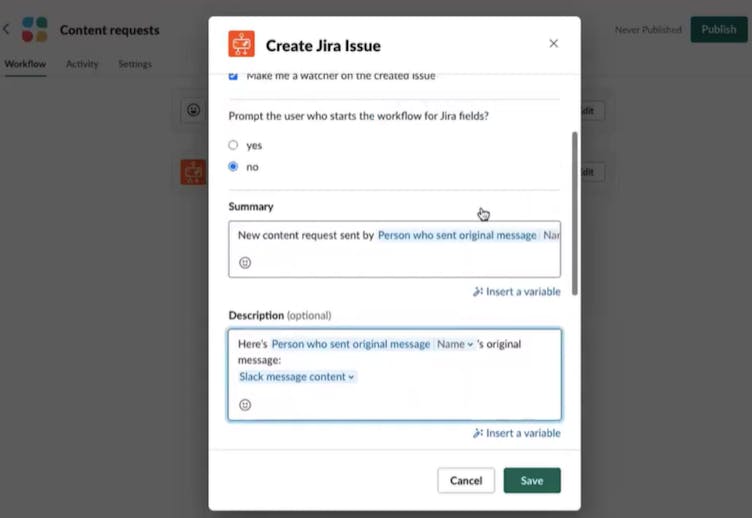The width and height of the screenshot is (752, 518).
Task: Click the "Content requests" workflow title
Action: pos(110,30)
